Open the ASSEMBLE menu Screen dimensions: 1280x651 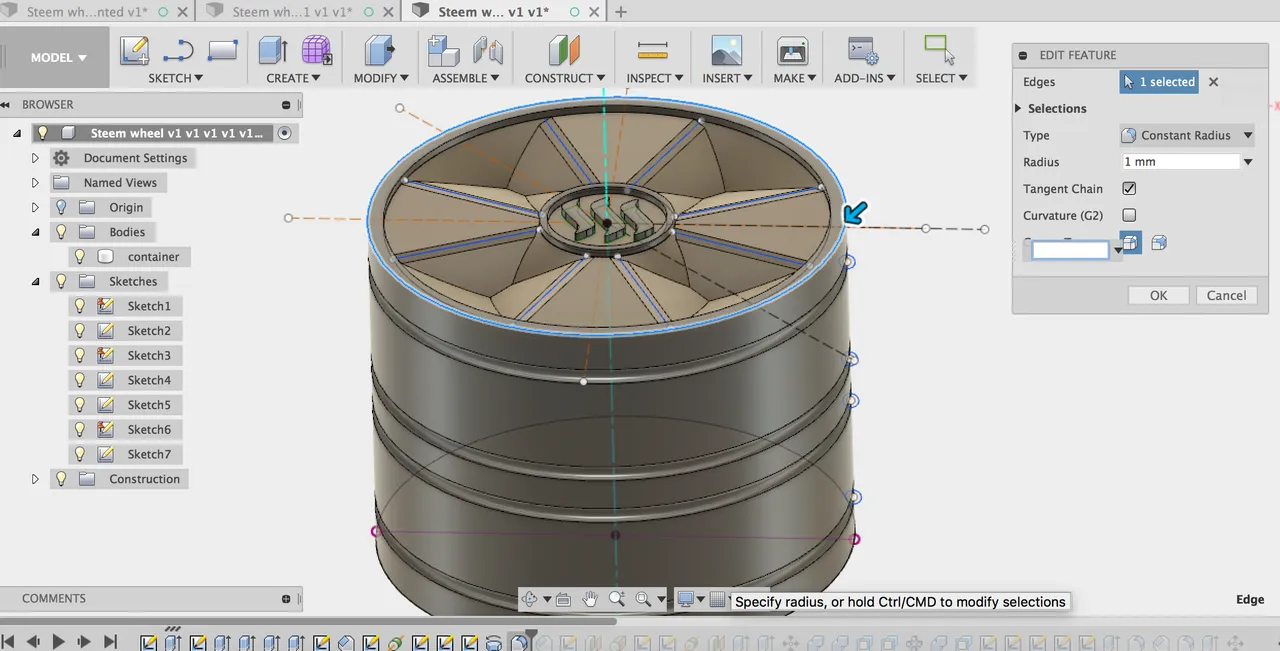[x=466, y=78]
